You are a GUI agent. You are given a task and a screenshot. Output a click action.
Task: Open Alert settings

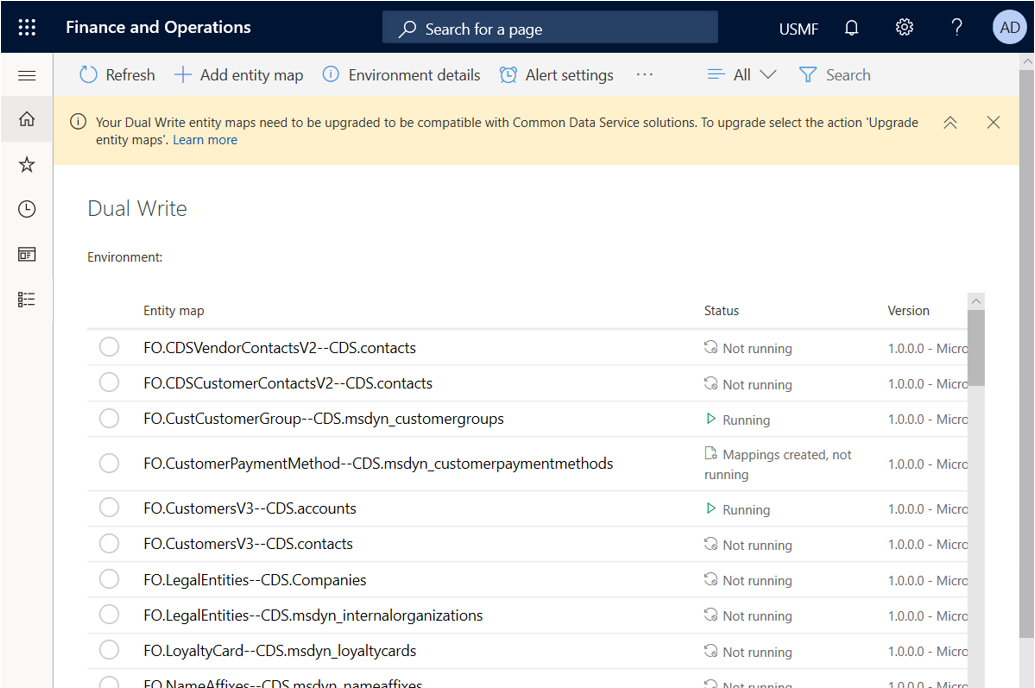556,75
